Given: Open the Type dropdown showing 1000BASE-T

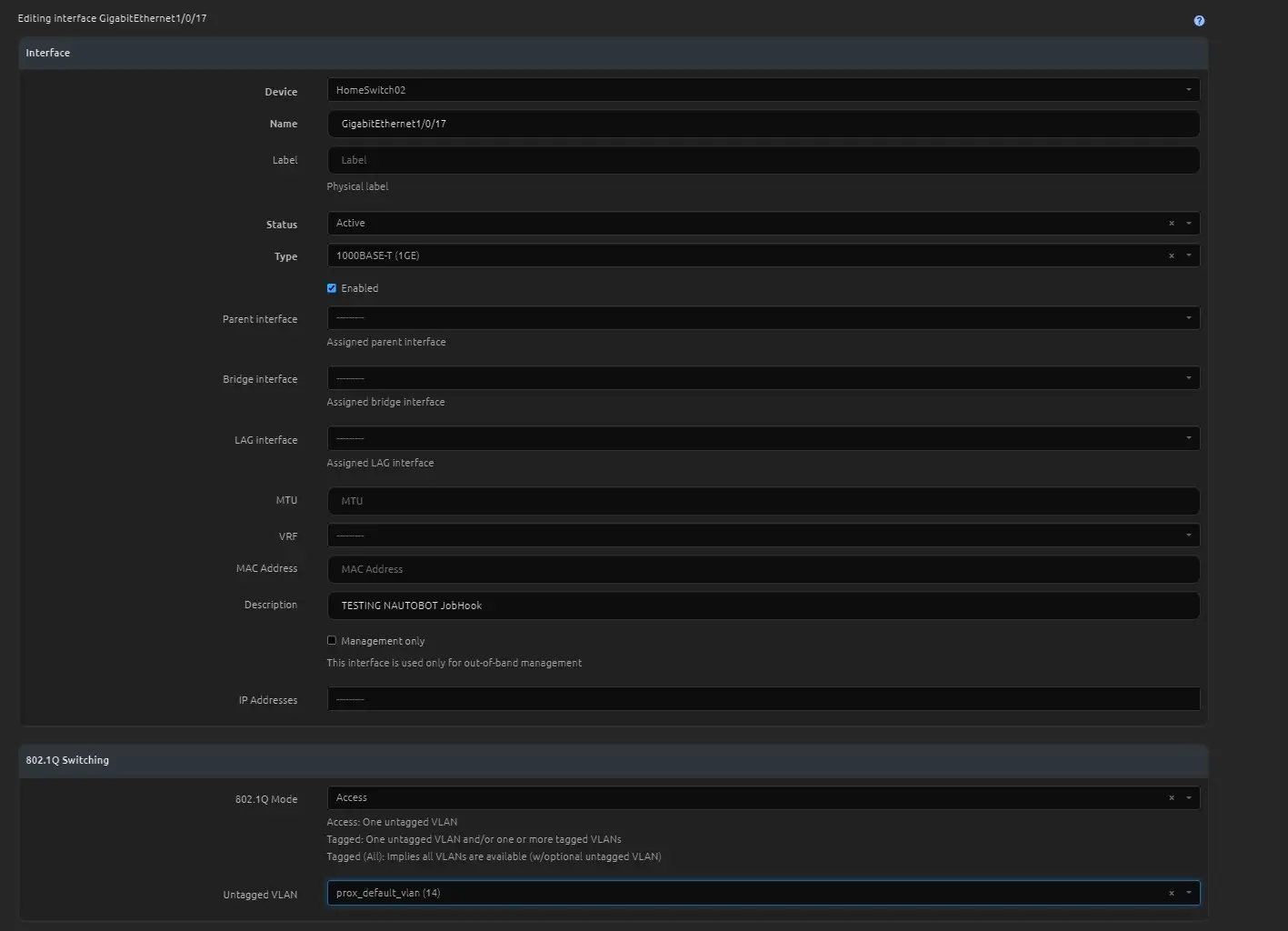Looking at the screenshot, I should tap(745, 255).
